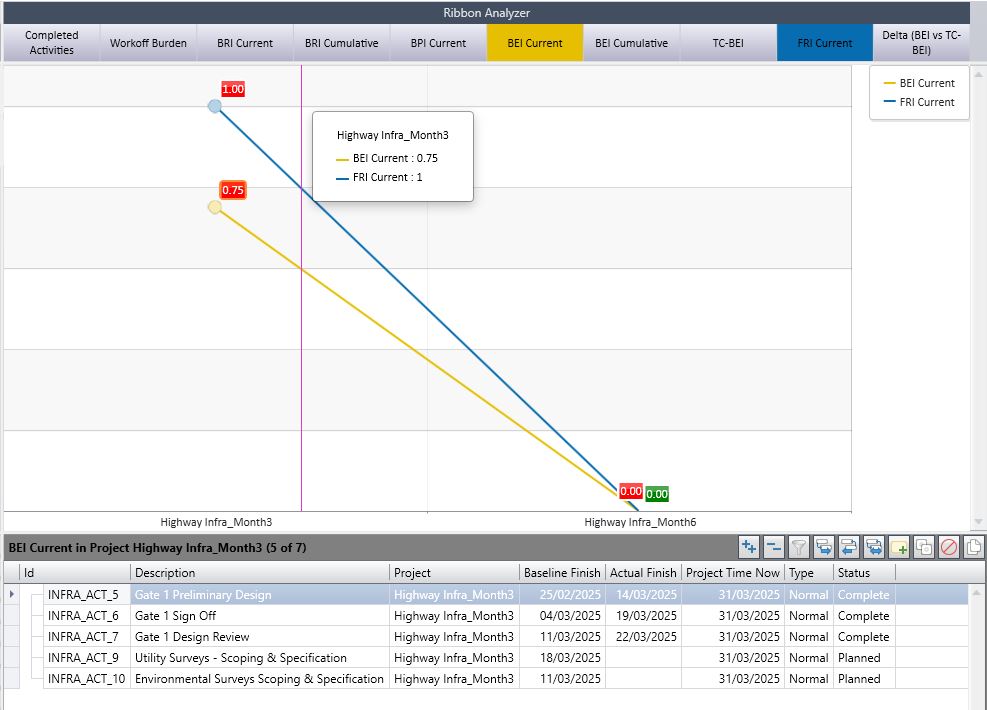Toggle the BEI Current ribbon button

535,43
